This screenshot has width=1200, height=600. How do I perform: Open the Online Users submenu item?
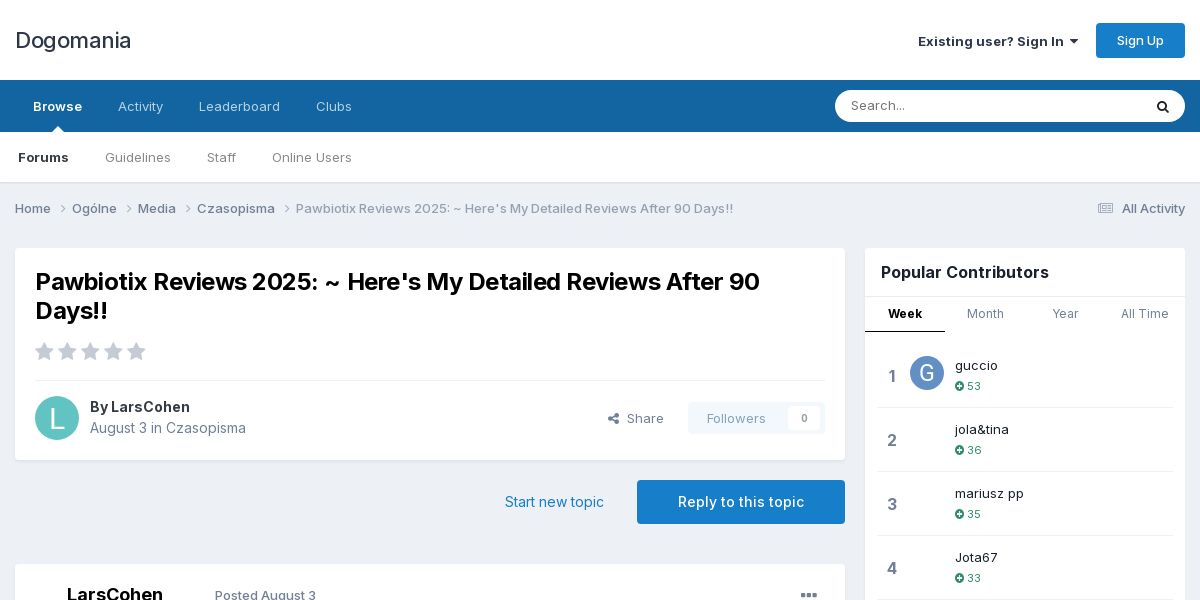[312, 157]
